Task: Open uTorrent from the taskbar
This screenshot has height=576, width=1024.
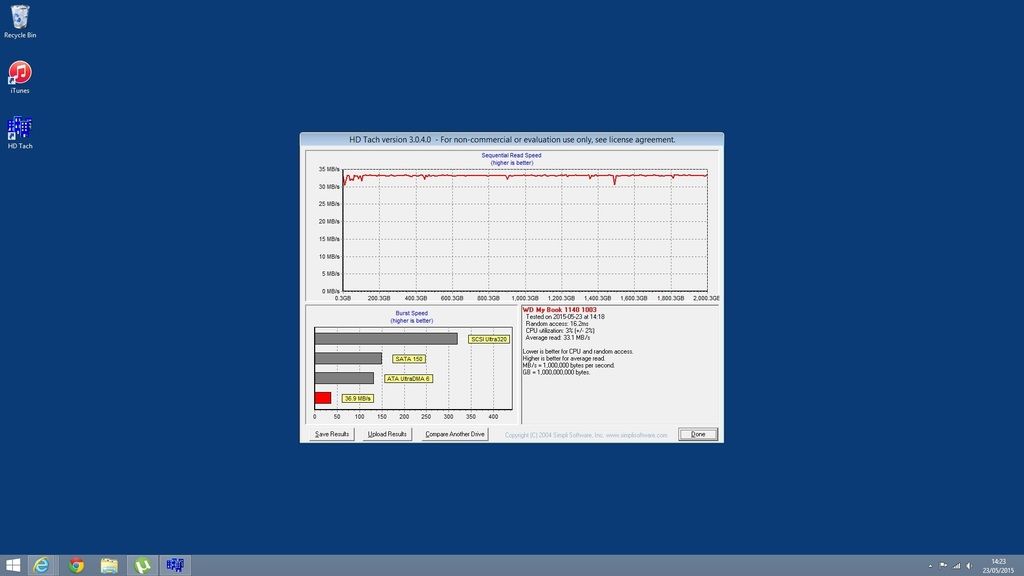Action: click(x=142, y=565)
